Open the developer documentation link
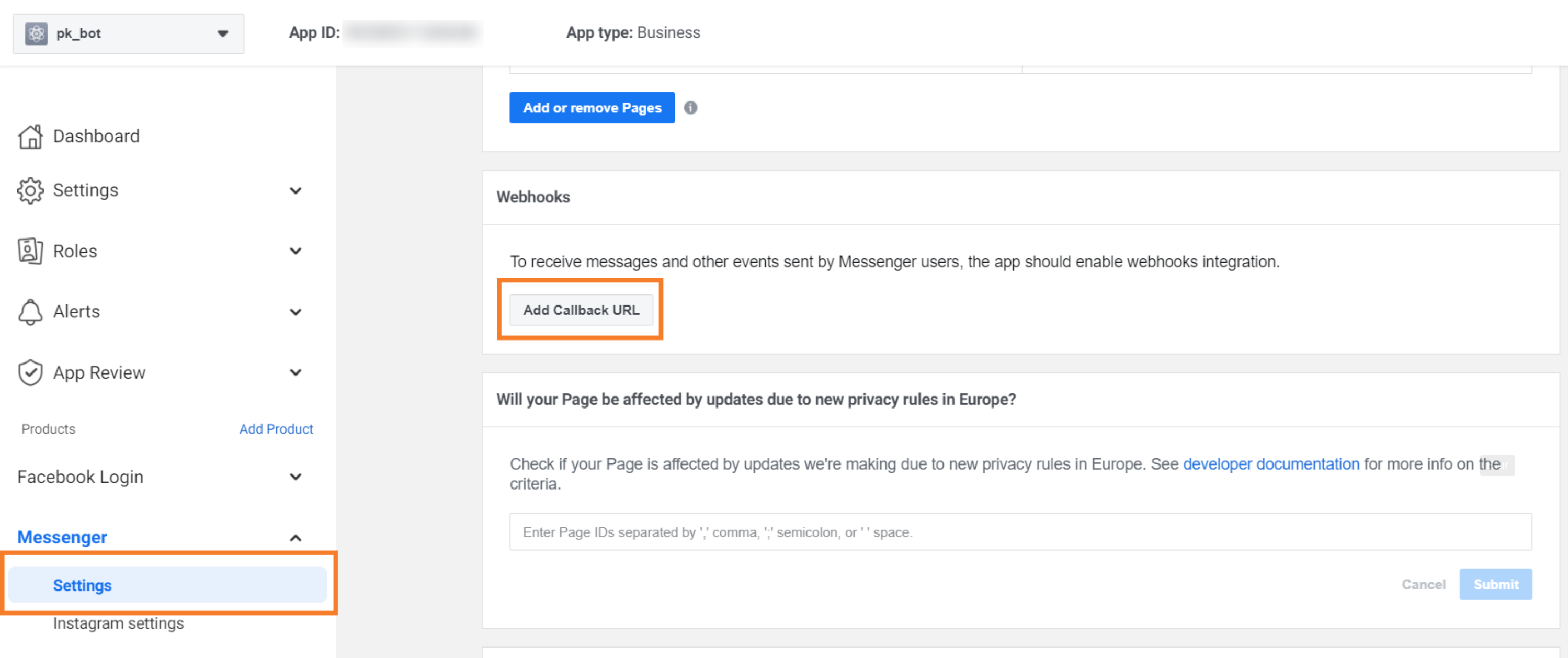1568x658 pixels. point(1270,464)
